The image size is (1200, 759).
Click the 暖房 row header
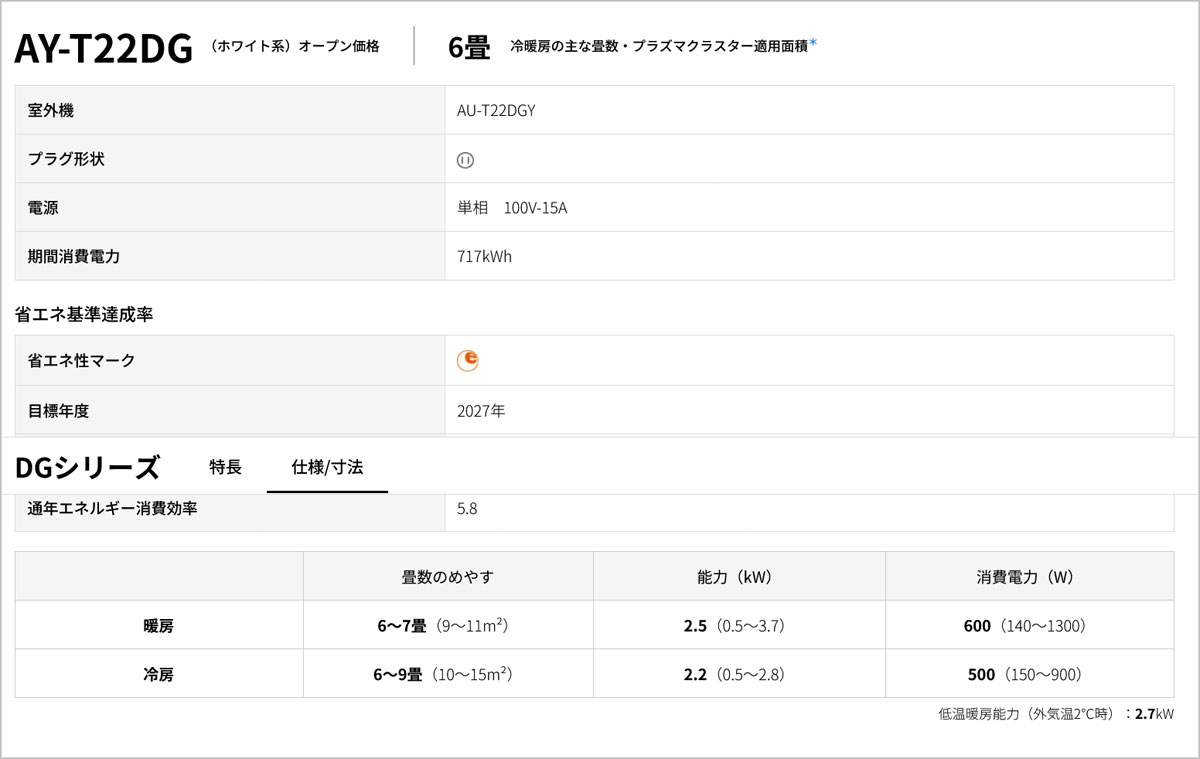point(158,626)
